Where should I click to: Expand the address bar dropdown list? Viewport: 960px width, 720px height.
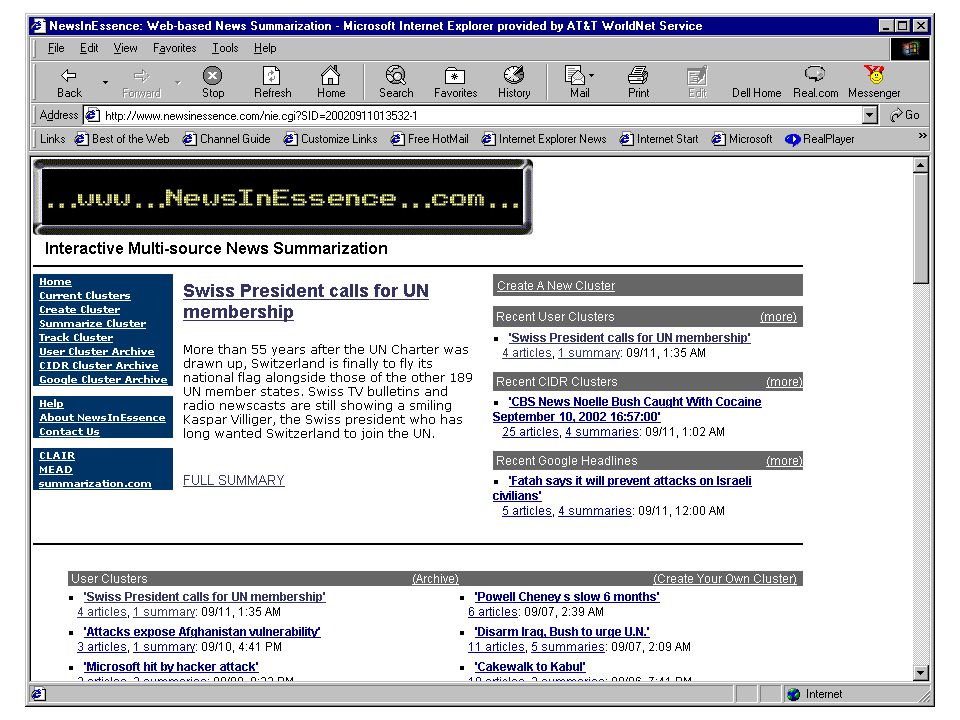pos(869,115)
